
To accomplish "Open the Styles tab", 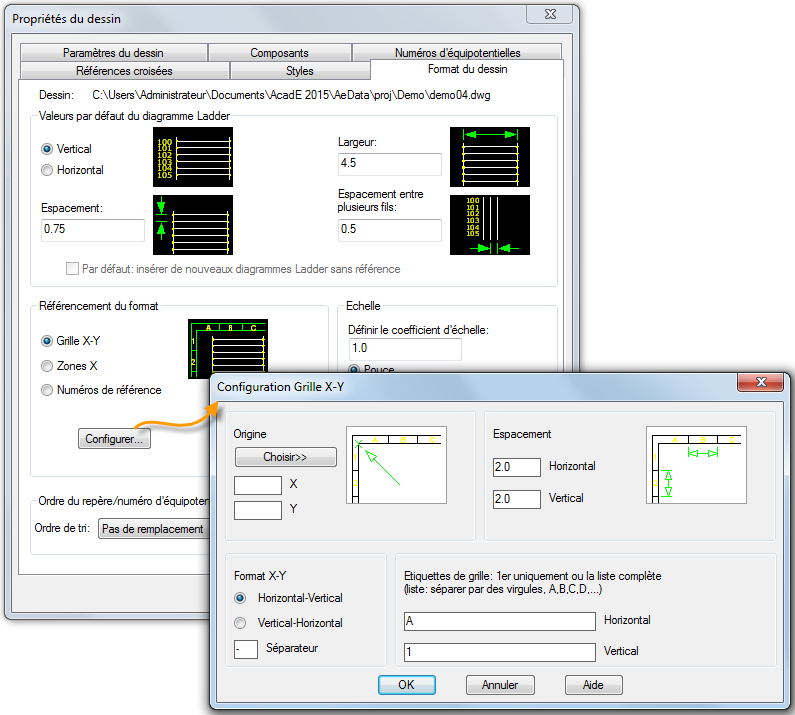I will click(300, 71).
